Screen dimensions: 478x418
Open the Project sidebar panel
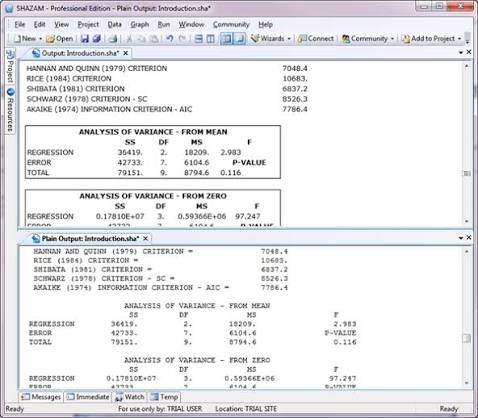pyautogui.click(x=10, y=67)
